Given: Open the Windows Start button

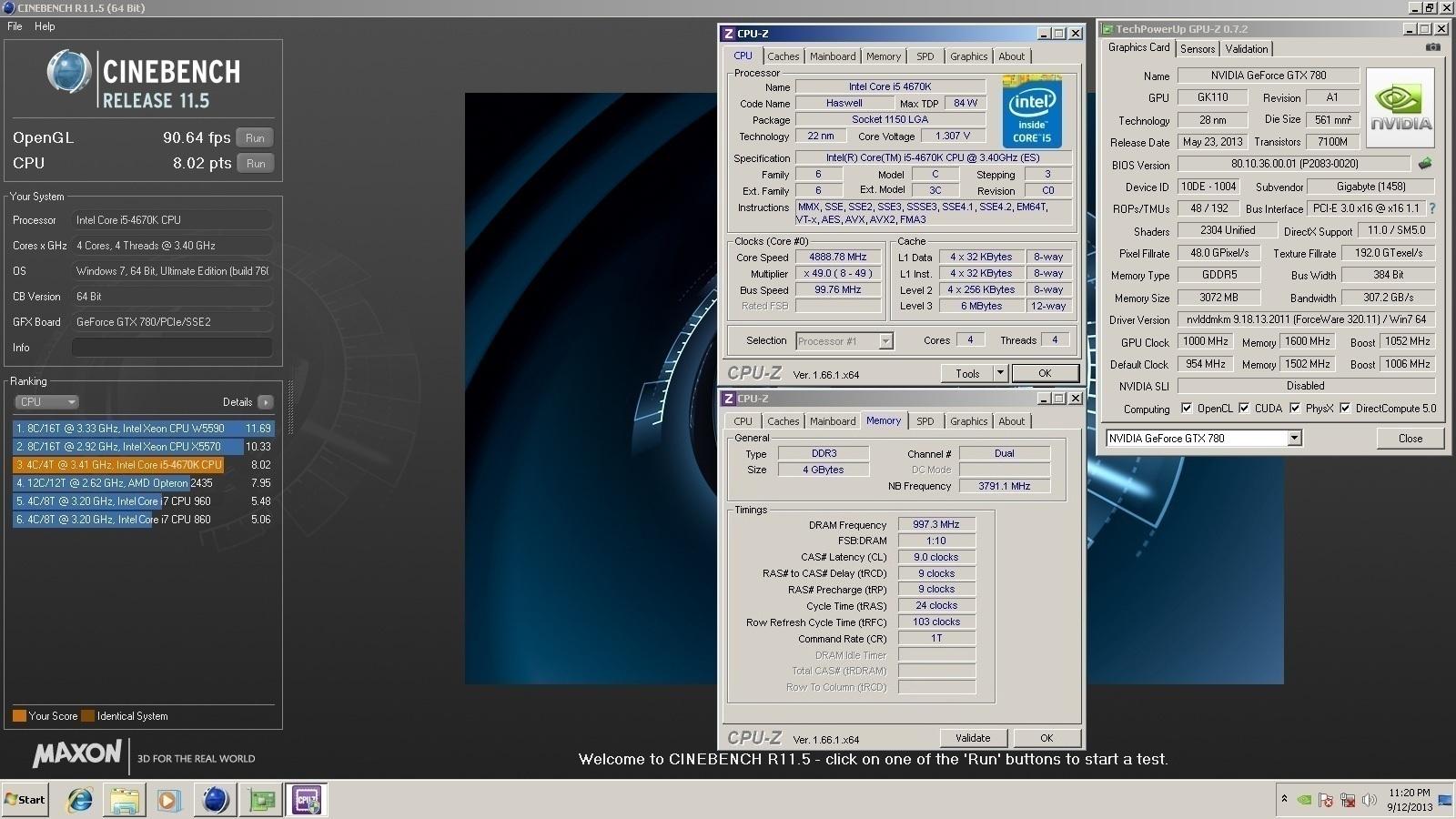Looking at the screenshot, I should tap(25, 800).
